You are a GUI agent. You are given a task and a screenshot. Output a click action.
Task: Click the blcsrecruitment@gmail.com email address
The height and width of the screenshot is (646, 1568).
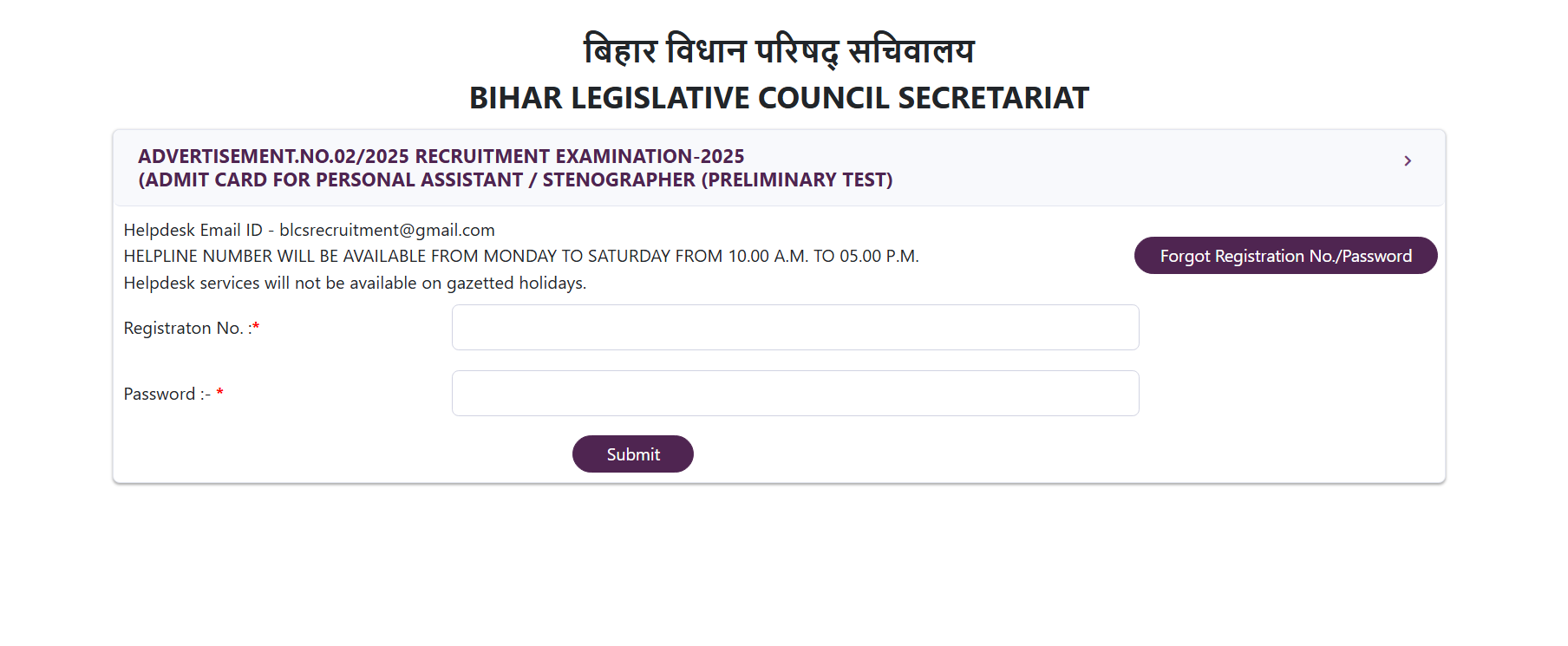(387, 231)
